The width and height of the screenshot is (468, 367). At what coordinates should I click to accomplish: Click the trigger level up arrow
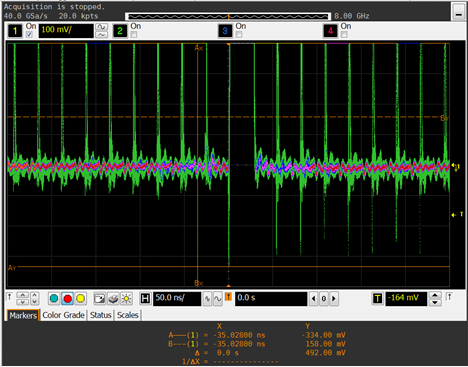pyautogui.click(x=435, y=295)
